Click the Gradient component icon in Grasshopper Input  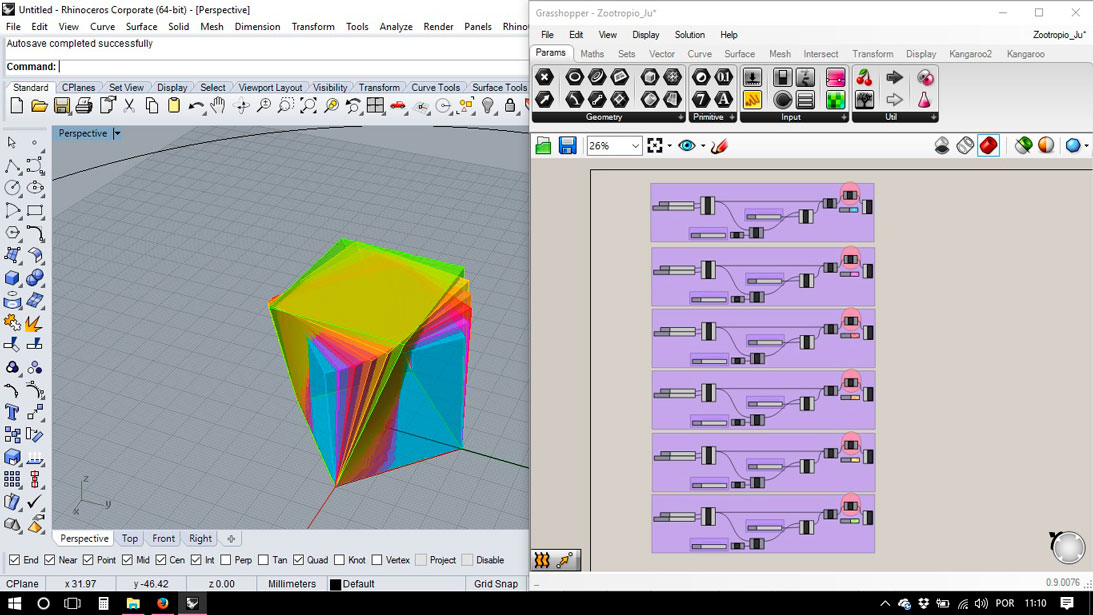point(835,77)
